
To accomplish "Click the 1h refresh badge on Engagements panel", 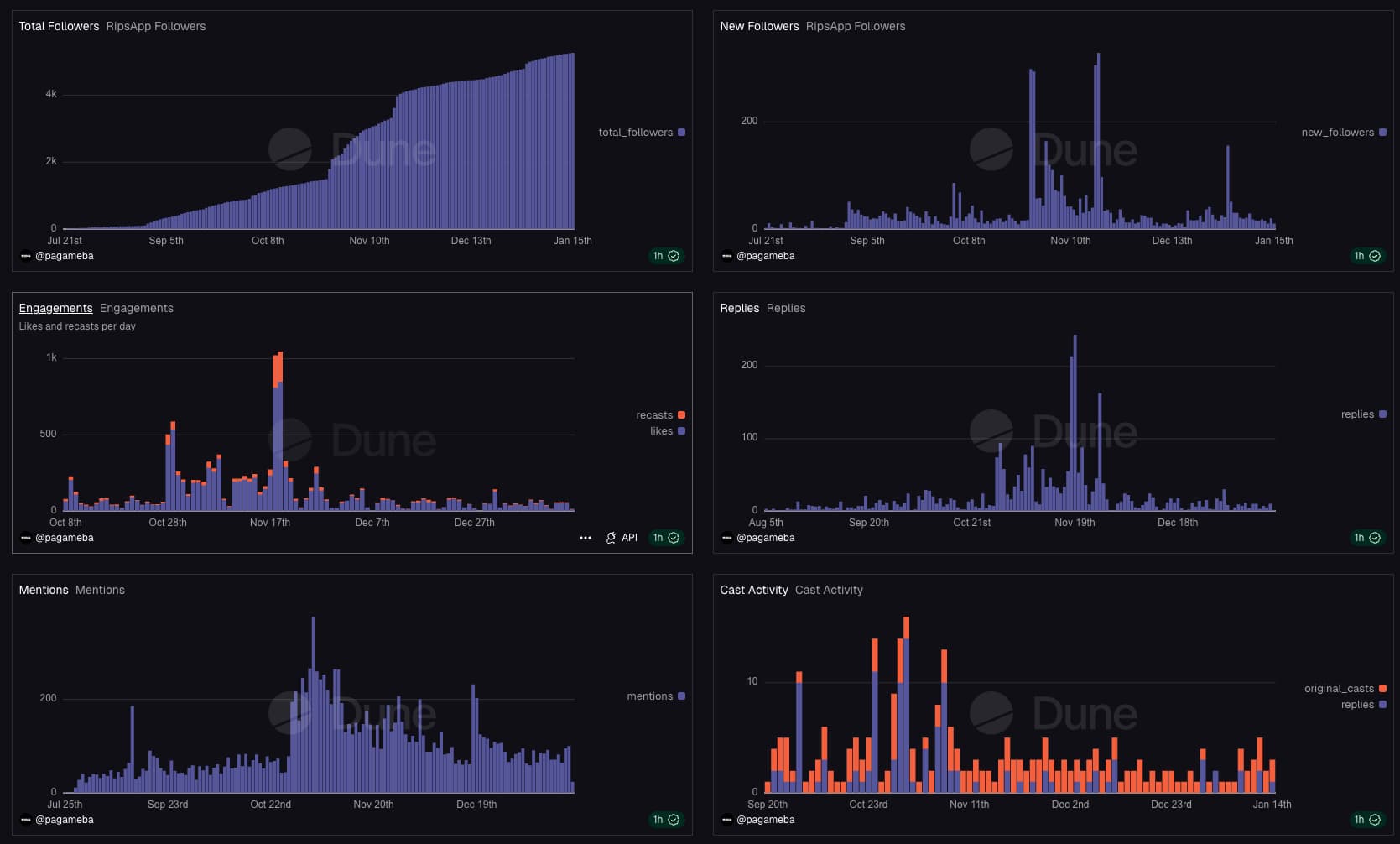I will [x=666, y=538].
